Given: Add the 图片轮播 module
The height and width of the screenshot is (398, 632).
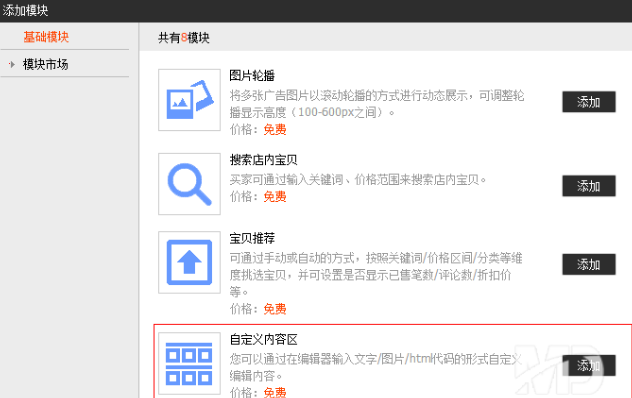Looking at the screenshot, I should 589,102.
